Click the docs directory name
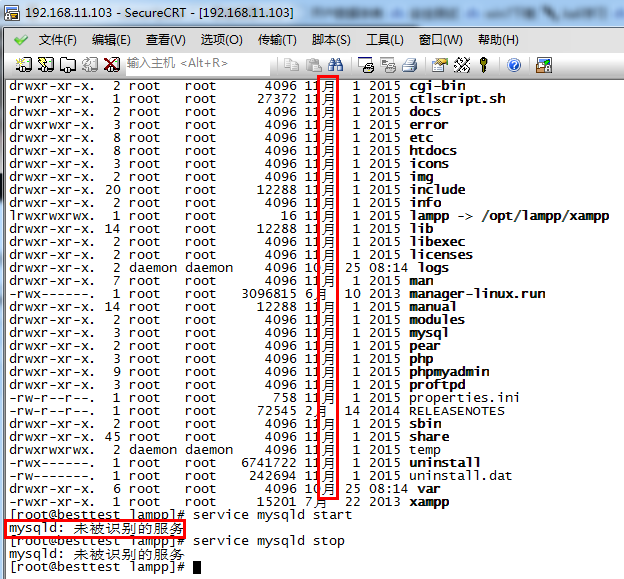 [425, 112]
